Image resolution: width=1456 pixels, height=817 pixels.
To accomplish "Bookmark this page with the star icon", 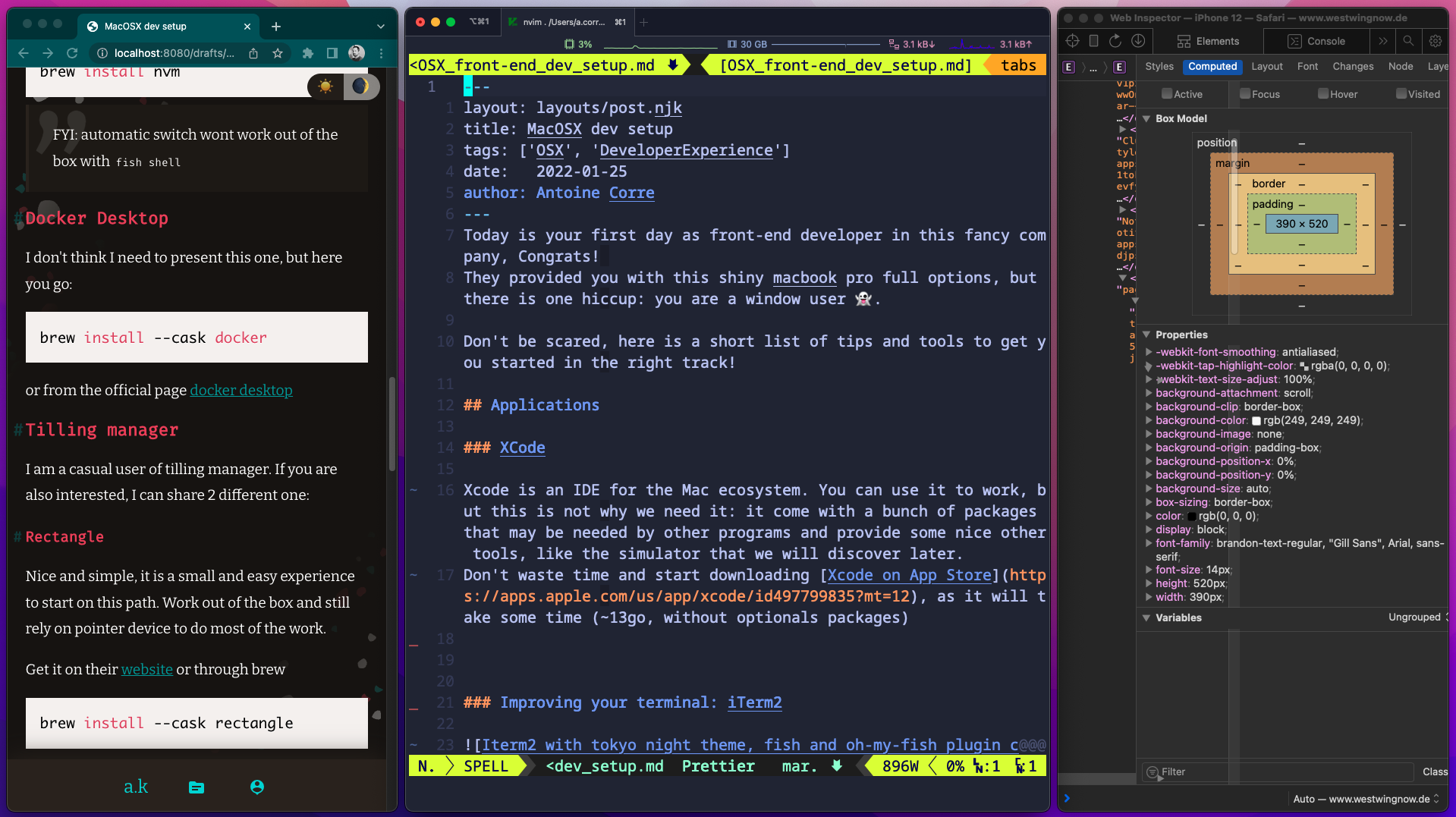I will [x=278, y=53].
